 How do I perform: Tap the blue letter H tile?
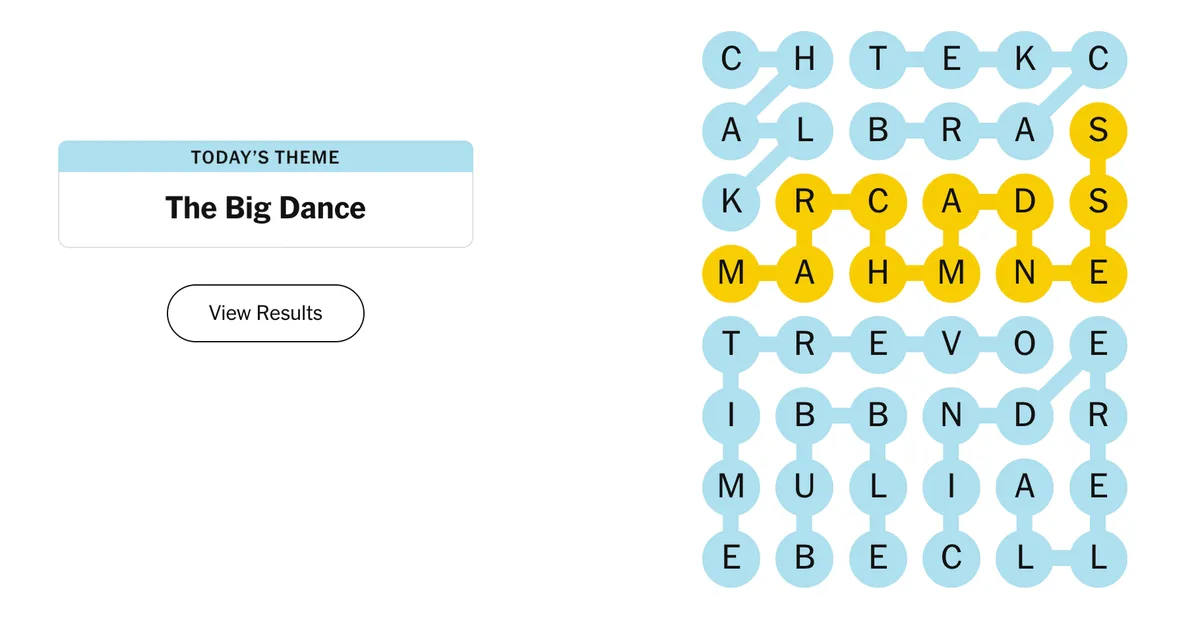(805, 60)
